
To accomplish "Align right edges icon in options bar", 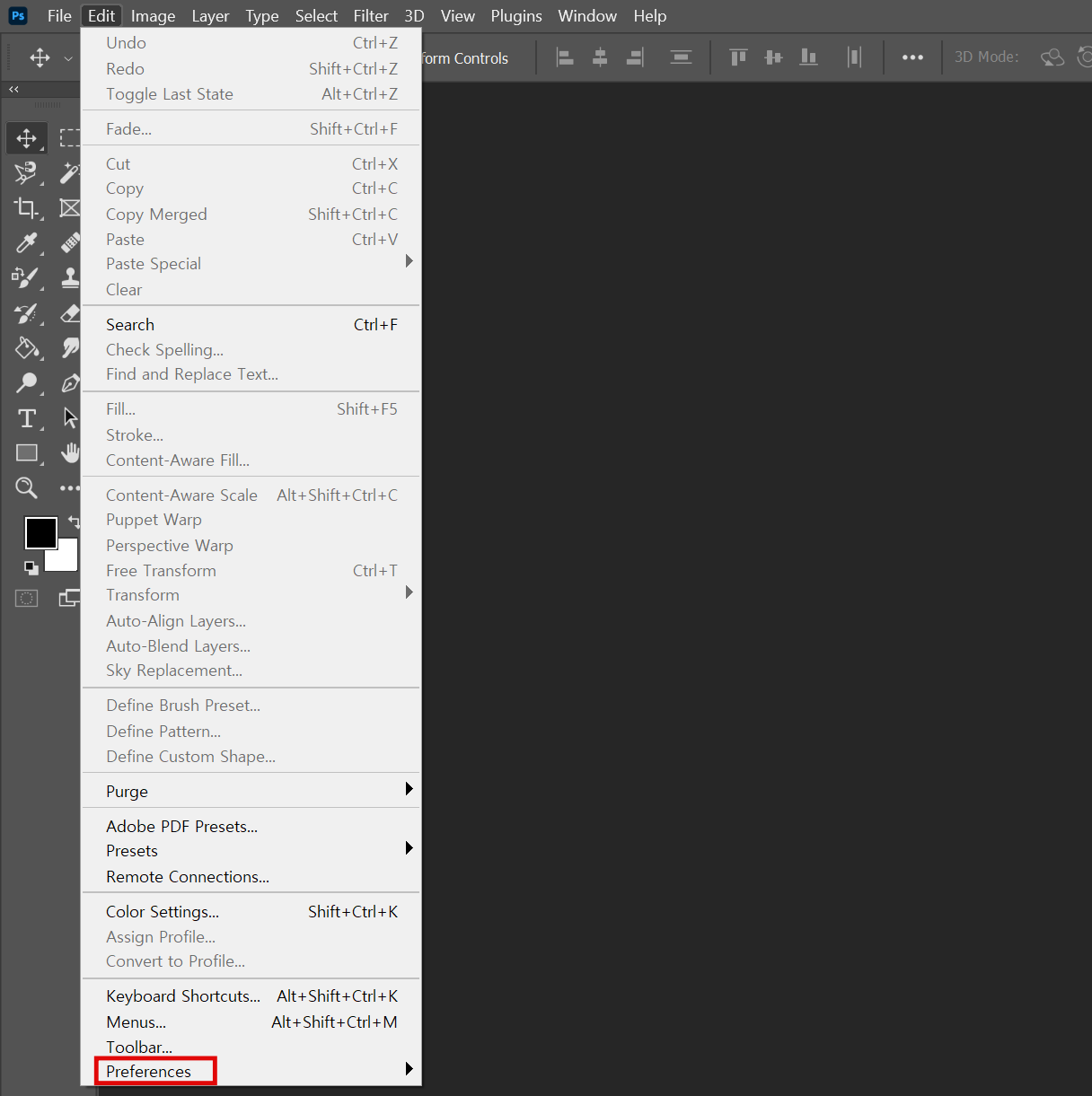I will tap(635, 57).
